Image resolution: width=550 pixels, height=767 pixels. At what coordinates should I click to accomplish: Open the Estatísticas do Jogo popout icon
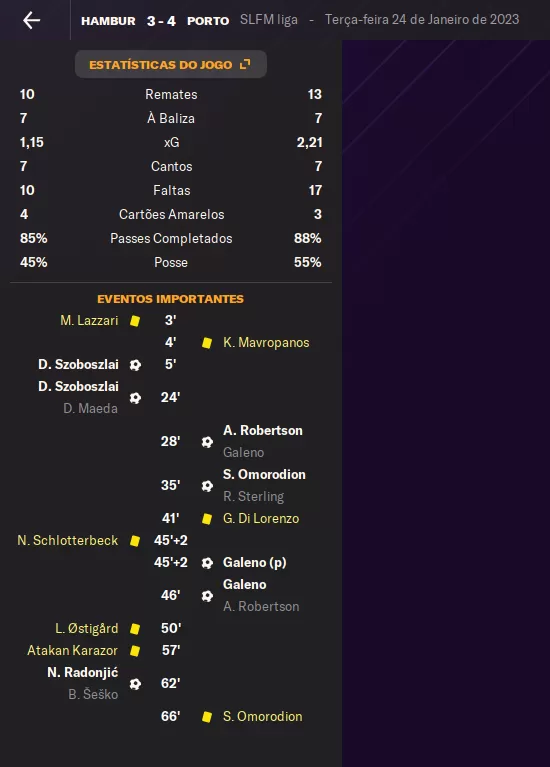[245, 64]
